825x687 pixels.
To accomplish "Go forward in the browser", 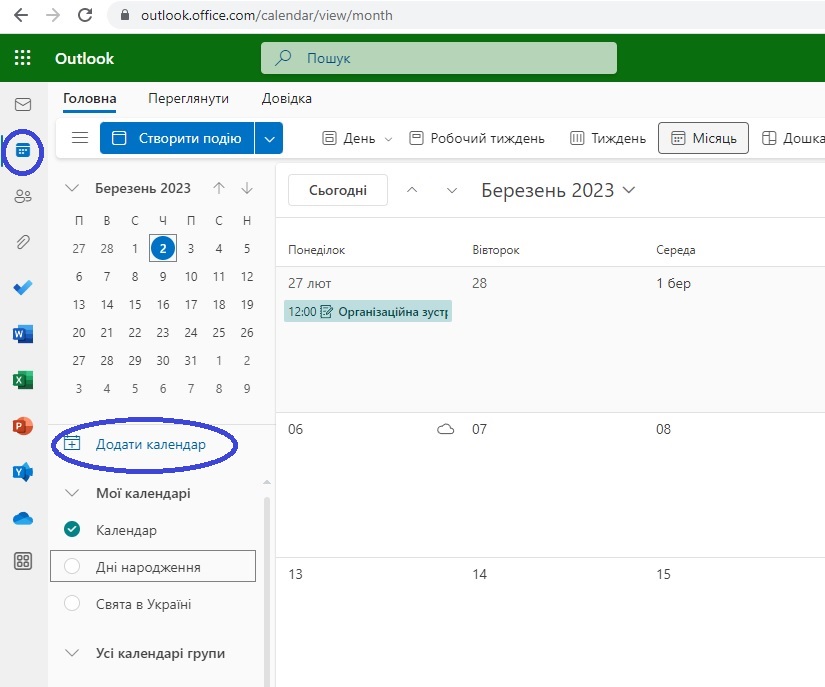I will [53, 15].
